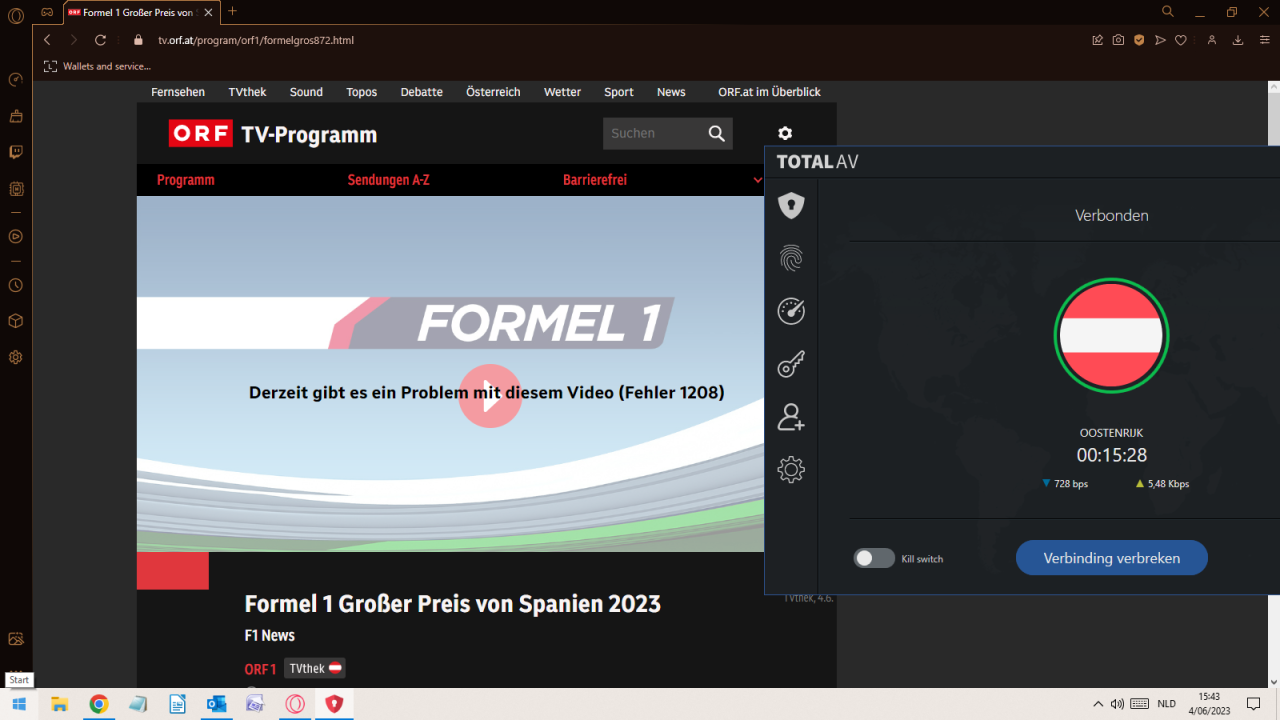The width and height of the screenshot is (1280, 720).
Task: Select the Programm menu item
Action: (x=186, y=180)
